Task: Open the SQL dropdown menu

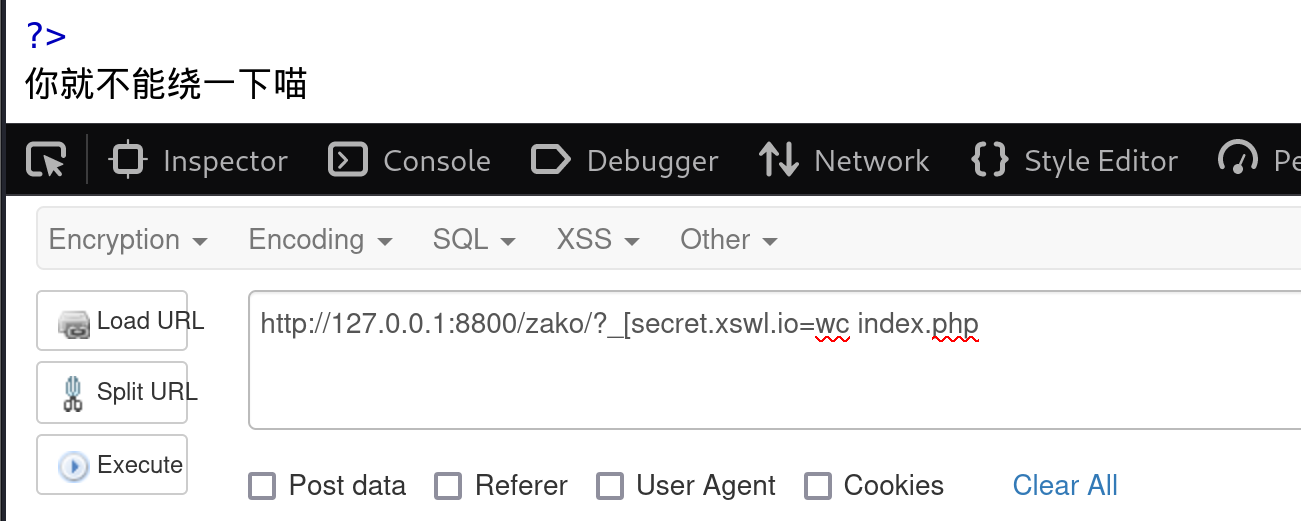Action: 475,240
